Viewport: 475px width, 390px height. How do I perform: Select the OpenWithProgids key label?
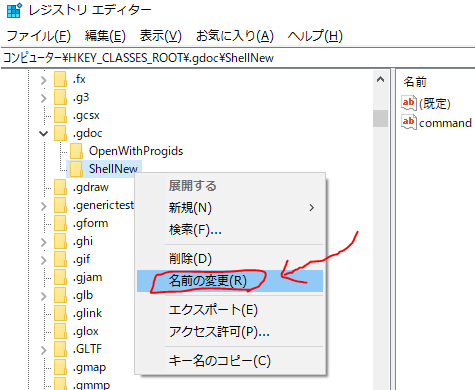coord(136,151)
